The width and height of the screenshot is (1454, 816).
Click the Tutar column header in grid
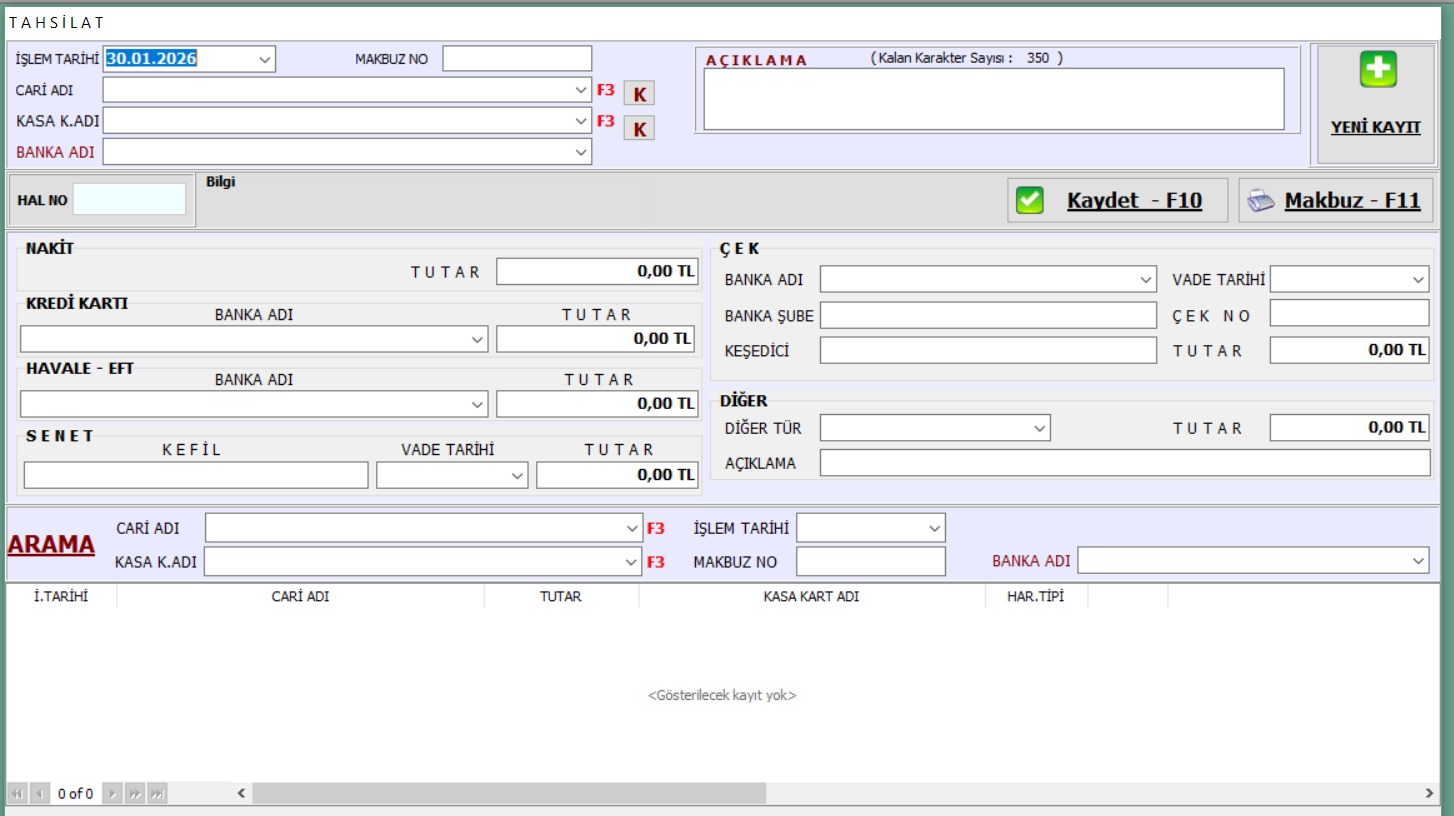[560, 596]
